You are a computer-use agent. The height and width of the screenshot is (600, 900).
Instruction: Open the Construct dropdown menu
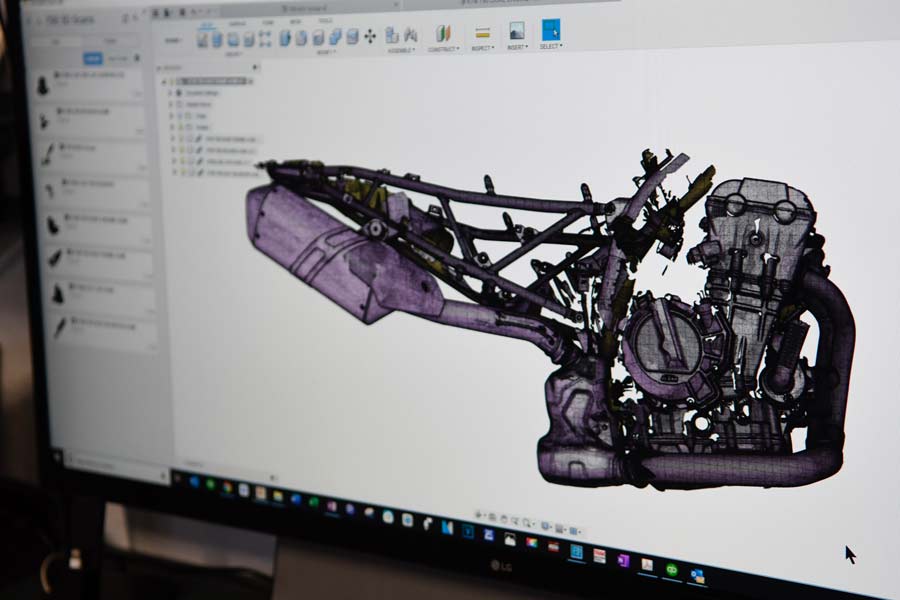[x=443, y=48]
